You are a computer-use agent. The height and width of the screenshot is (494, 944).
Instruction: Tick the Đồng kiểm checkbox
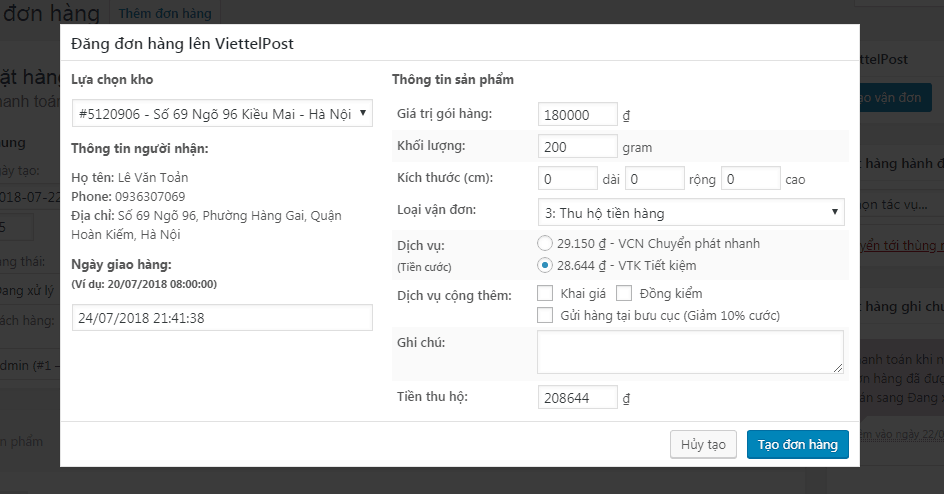click(624, 293)
